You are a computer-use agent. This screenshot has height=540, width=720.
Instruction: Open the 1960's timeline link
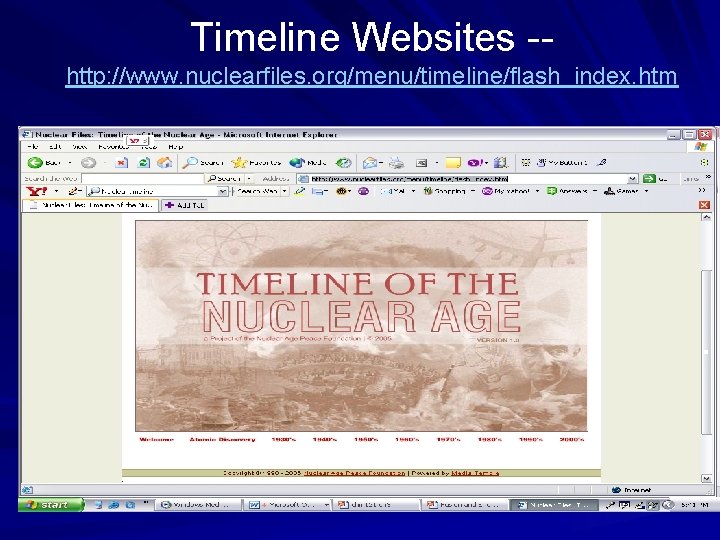[407, 440]
